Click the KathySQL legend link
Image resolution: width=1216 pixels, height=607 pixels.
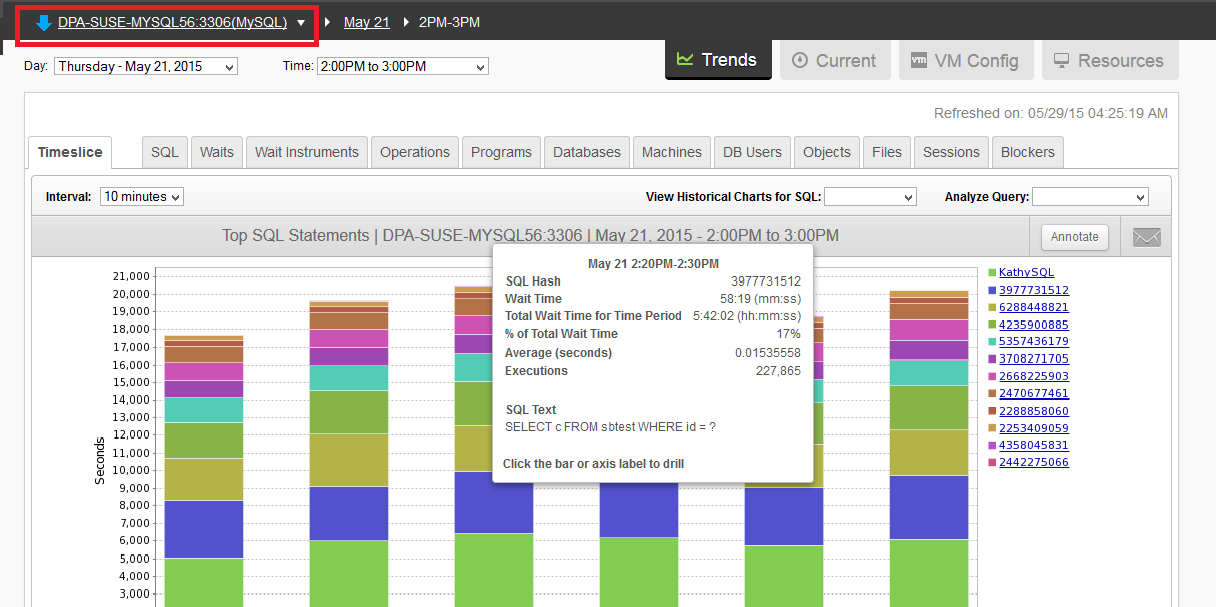click(1026, 272)
